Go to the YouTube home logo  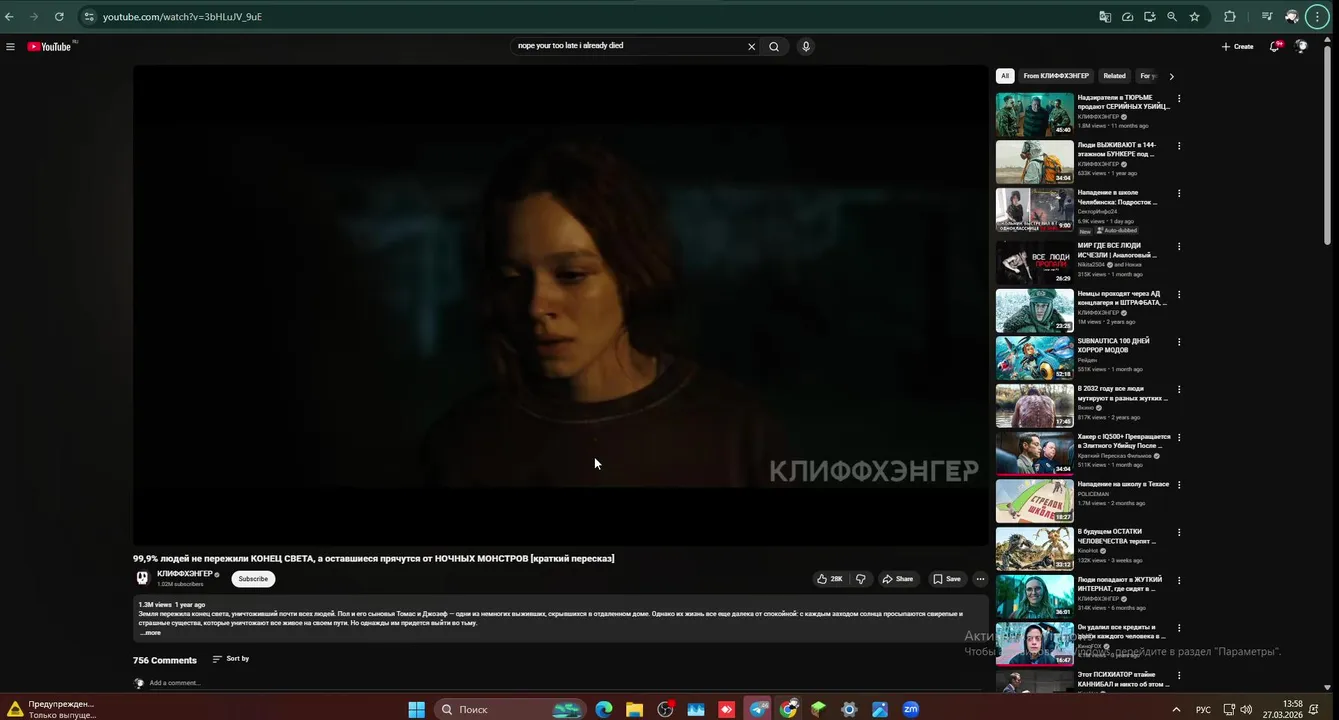[50, 46]
